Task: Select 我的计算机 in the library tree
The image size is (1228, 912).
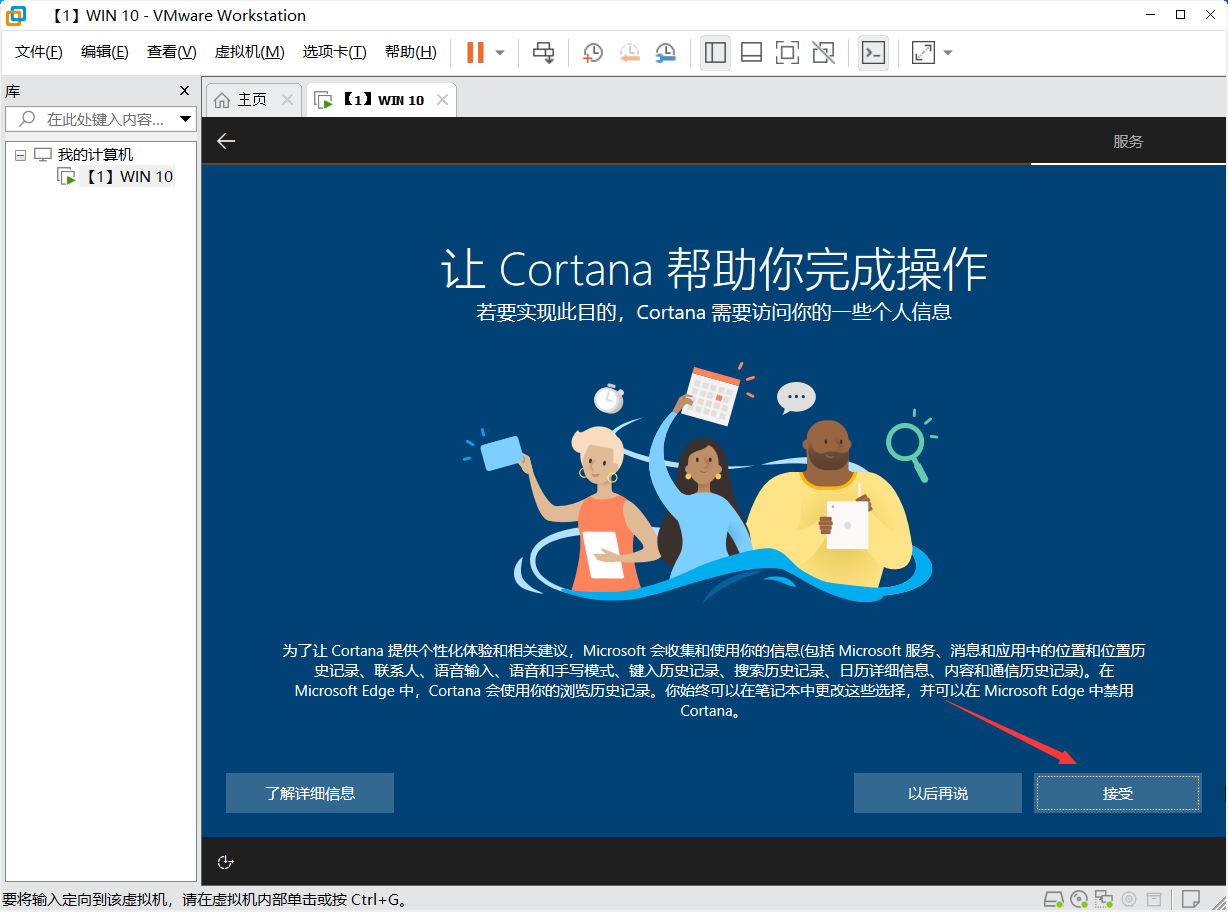Action: (x=95, y=155)
